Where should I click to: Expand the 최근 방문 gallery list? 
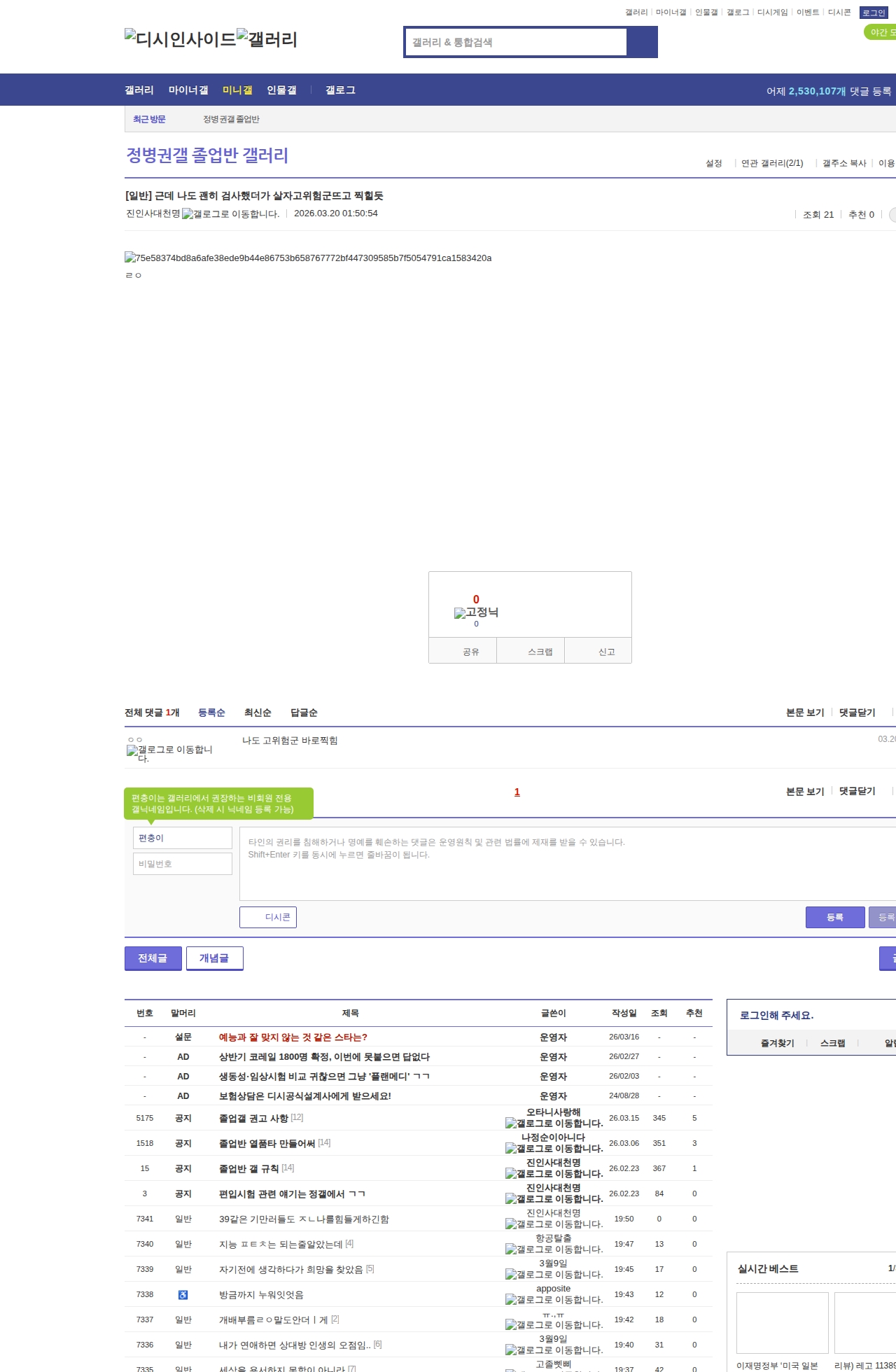coord(149,119)
